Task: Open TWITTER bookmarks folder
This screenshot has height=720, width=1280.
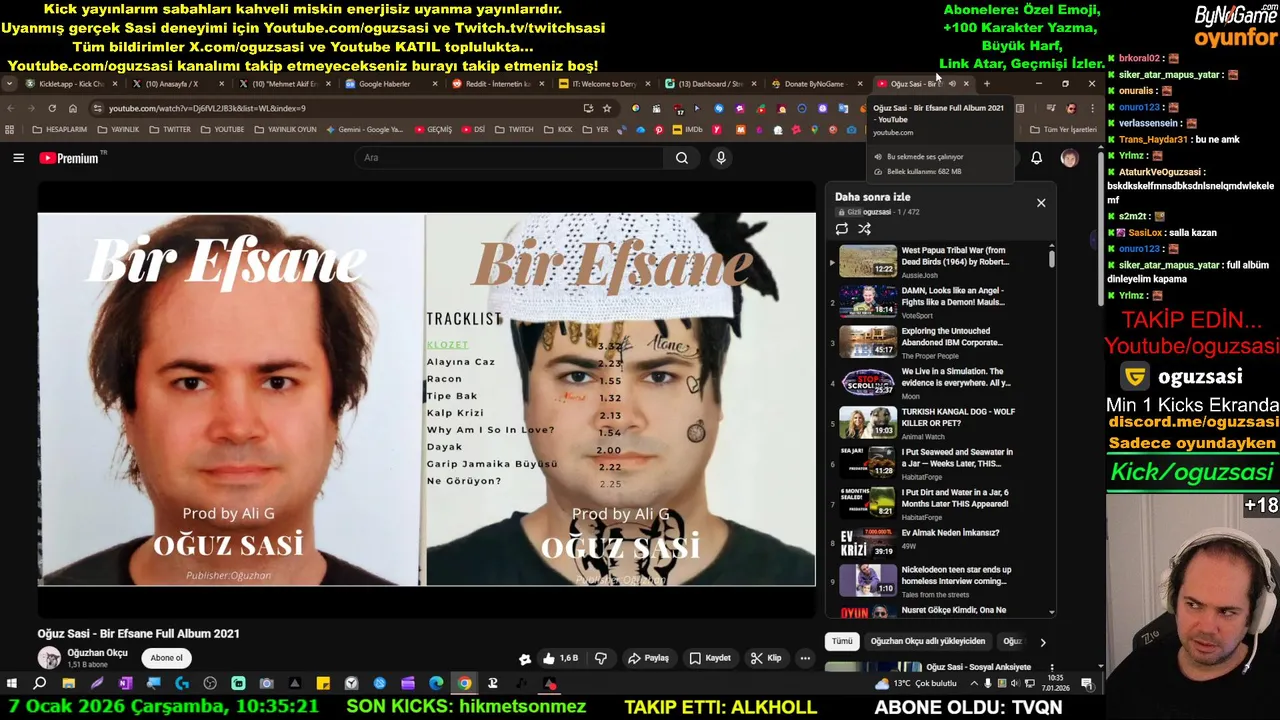Action: (x=169, y=130)
